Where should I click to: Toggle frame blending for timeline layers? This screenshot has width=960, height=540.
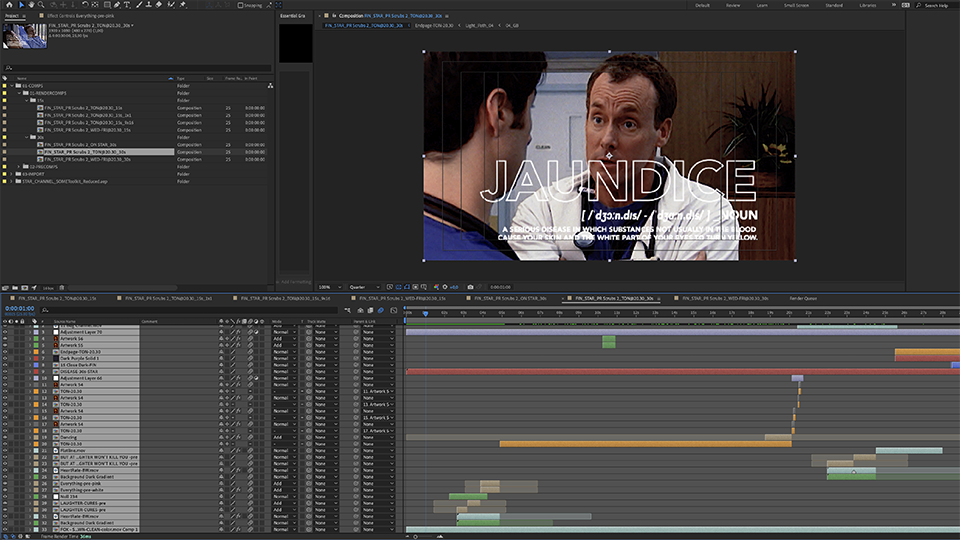tap(370, 310)
